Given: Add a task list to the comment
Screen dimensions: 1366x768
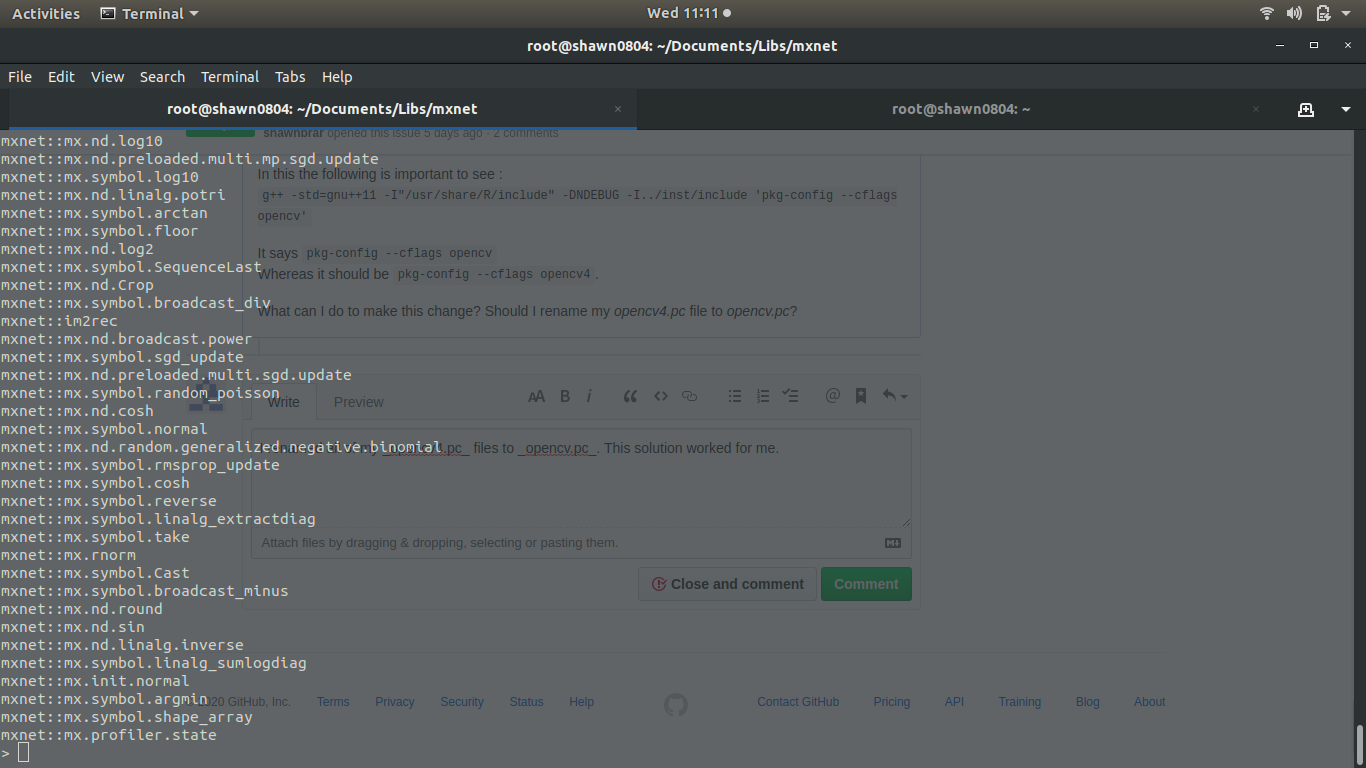Looking at the screenshot, I should click(791, 396).
